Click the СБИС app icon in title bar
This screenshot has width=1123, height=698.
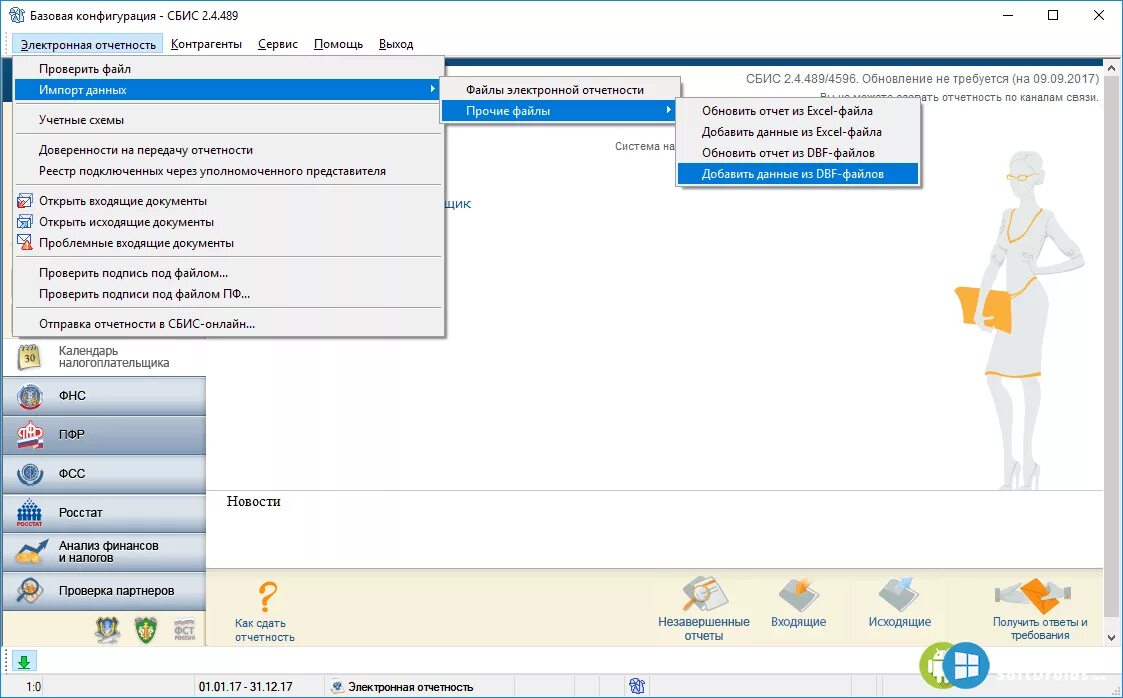(16, 15)
